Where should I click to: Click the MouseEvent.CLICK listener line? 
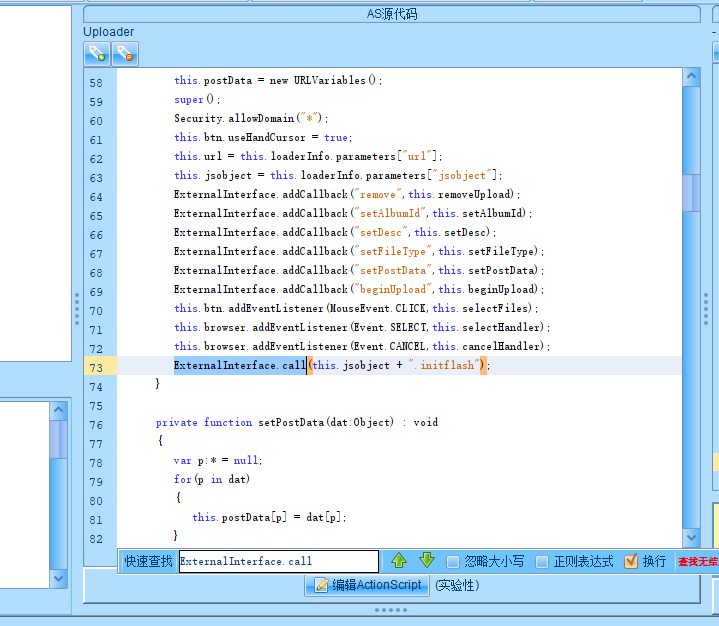(356, 308)
